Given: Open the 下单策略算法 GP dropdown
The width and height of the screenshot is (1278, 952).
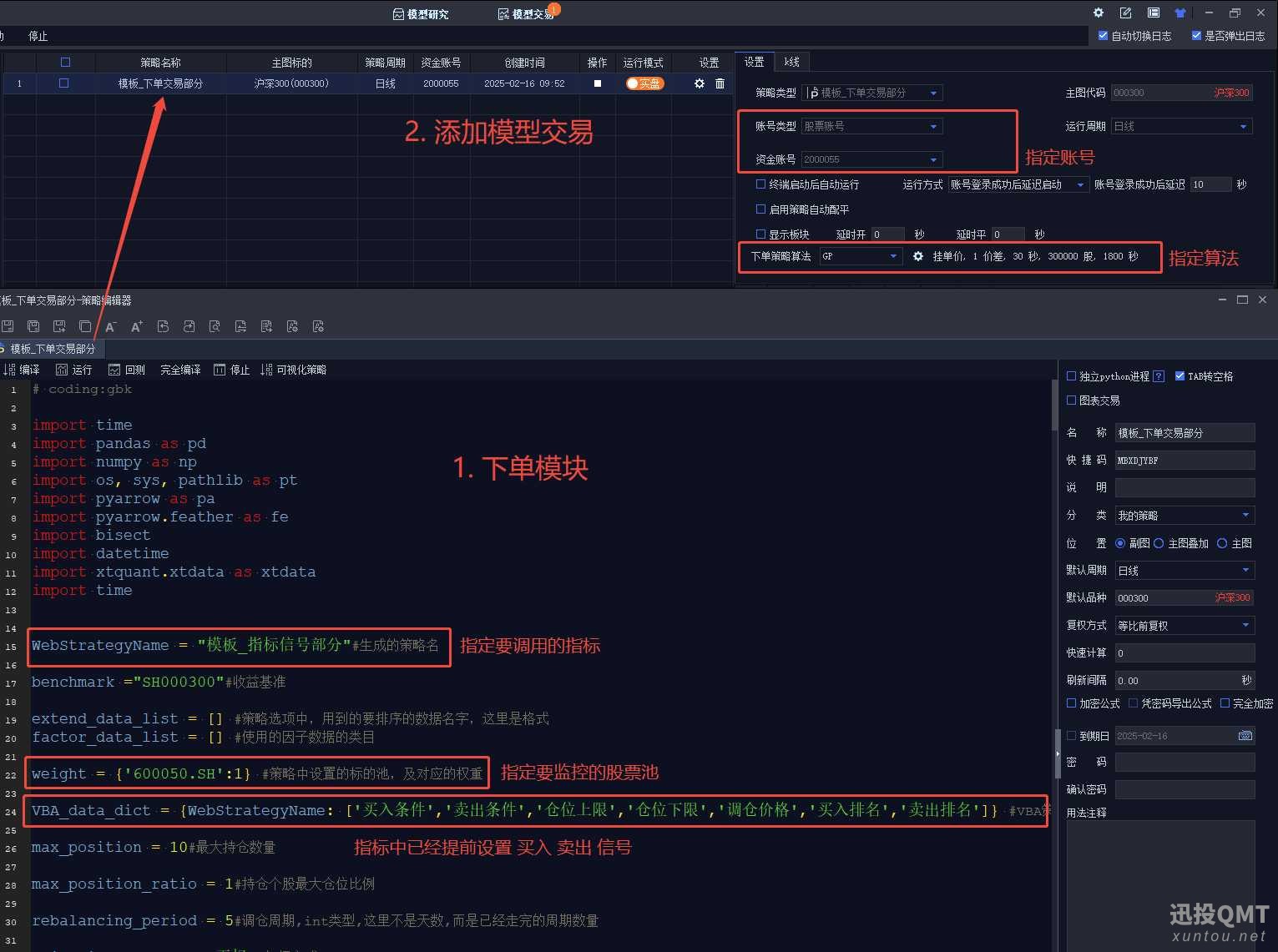Looking at the screenshot, I should pos(861,256).
